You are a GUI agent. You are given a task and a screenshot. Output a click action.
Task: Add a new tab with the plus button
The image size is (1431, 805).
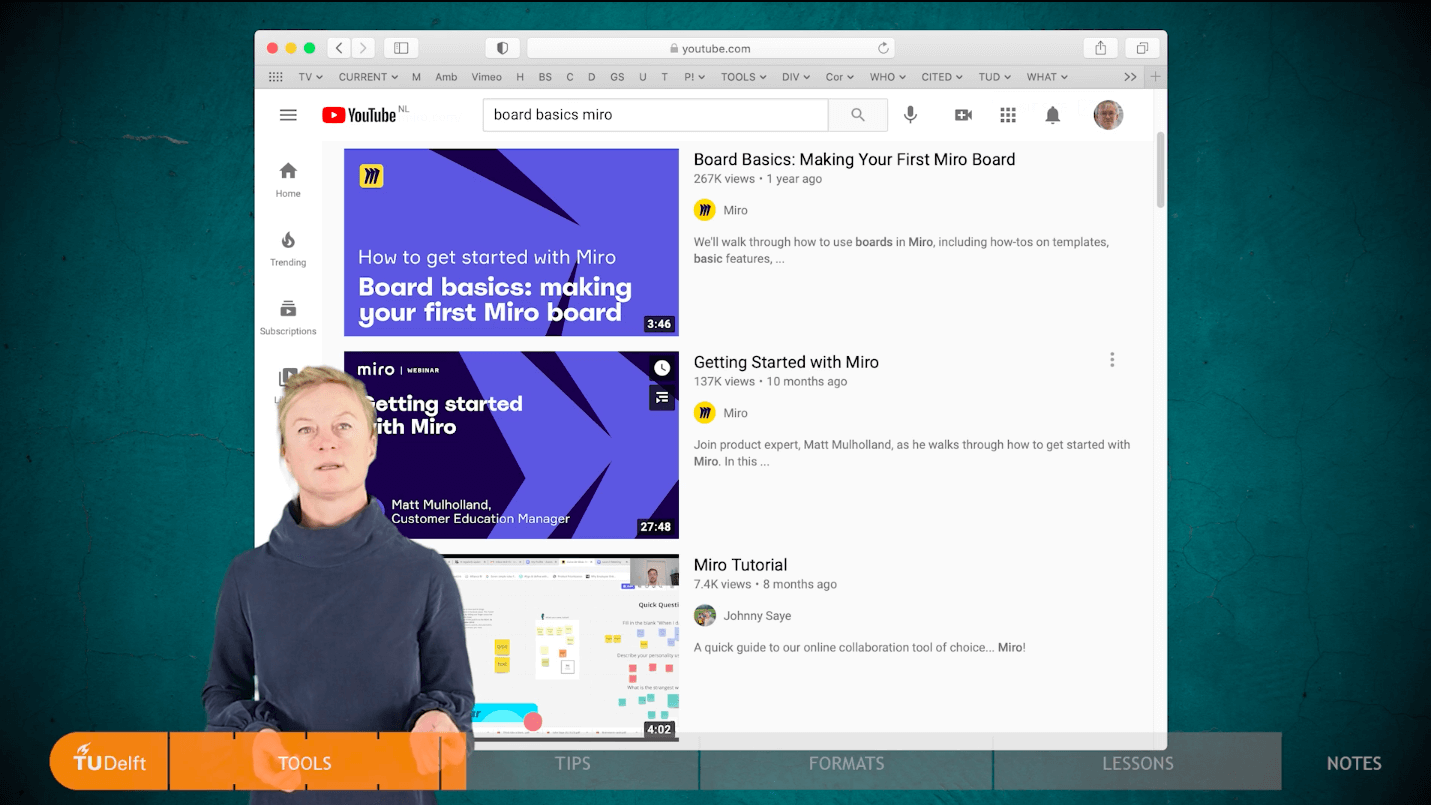(x=1156, y=77)
